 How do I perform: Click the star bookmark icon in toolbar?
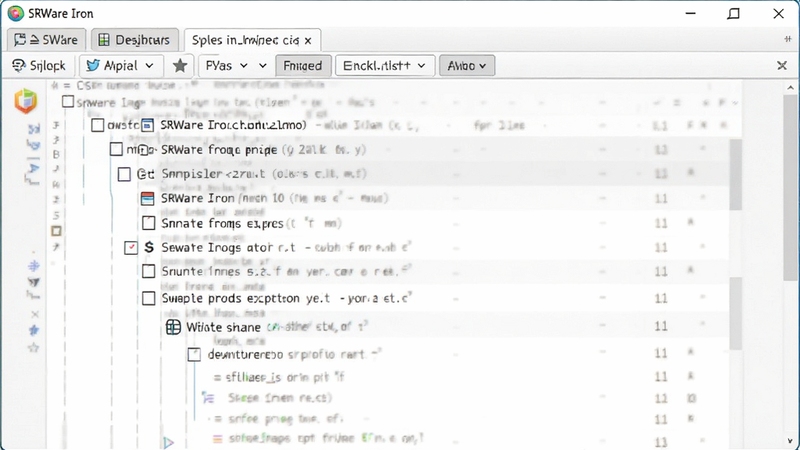pyautogui.click(x=180, y=65)
